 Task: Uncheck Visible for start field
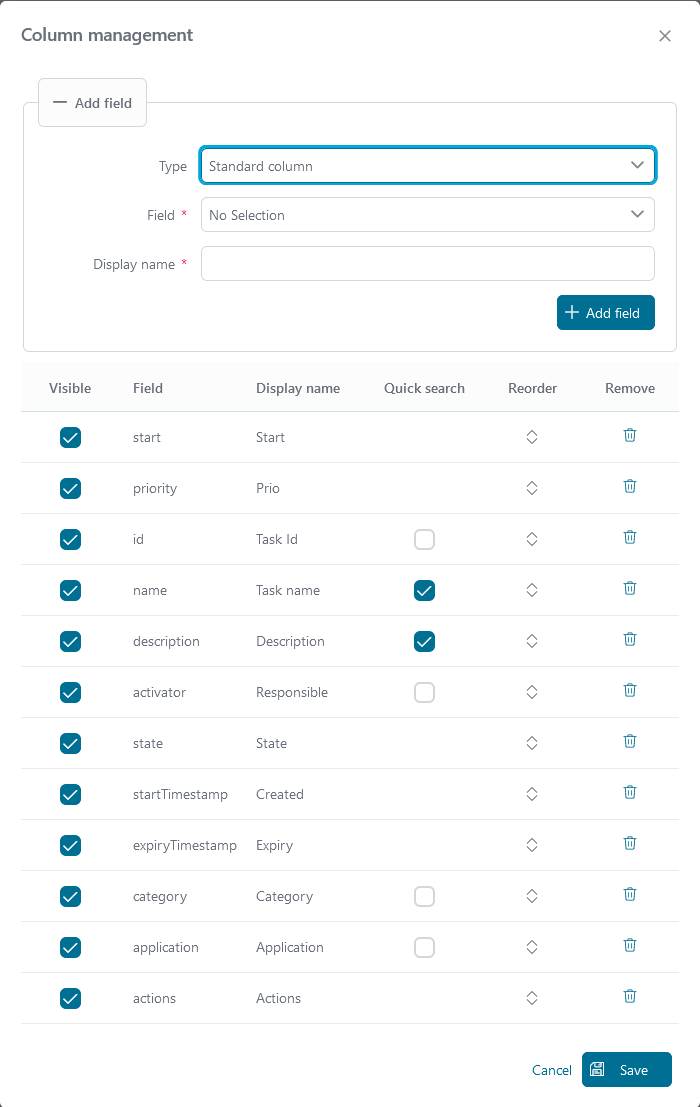click(71, 437)
